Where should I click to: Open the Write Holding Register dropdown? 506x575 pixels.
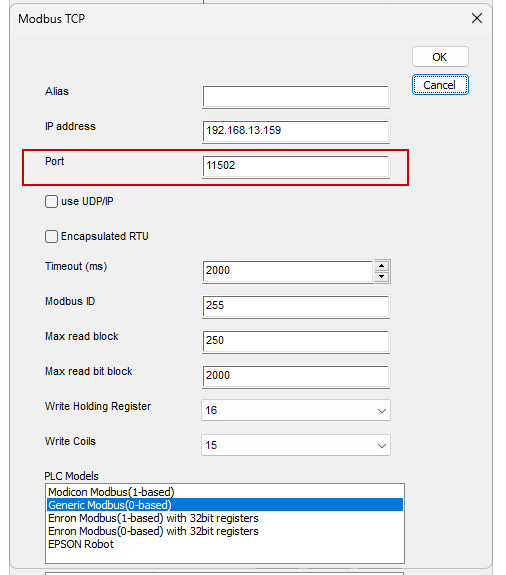pos(296,410)
